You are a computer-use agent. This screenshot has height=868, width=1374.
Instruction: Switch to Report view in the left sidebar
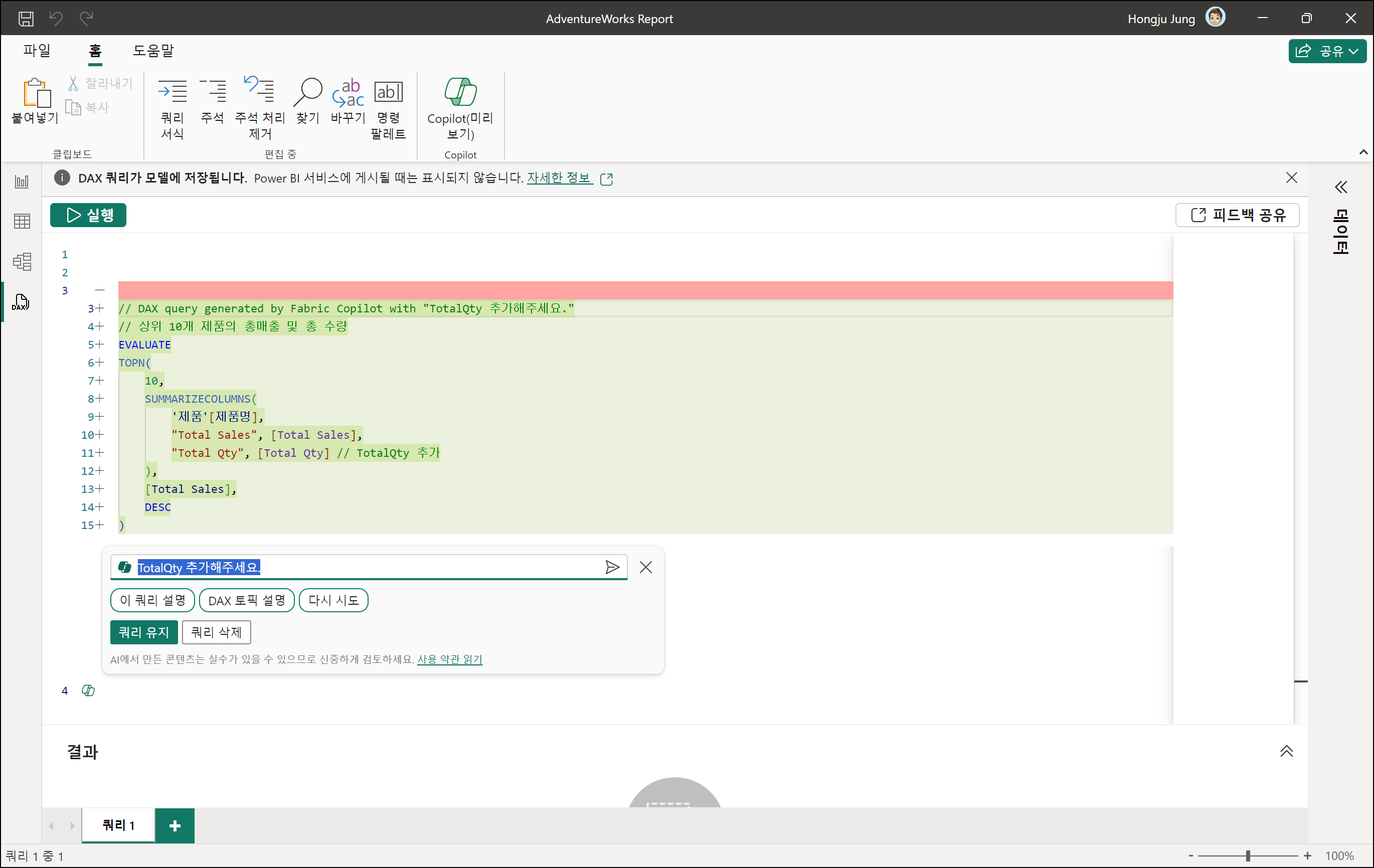tap(22, 182)
